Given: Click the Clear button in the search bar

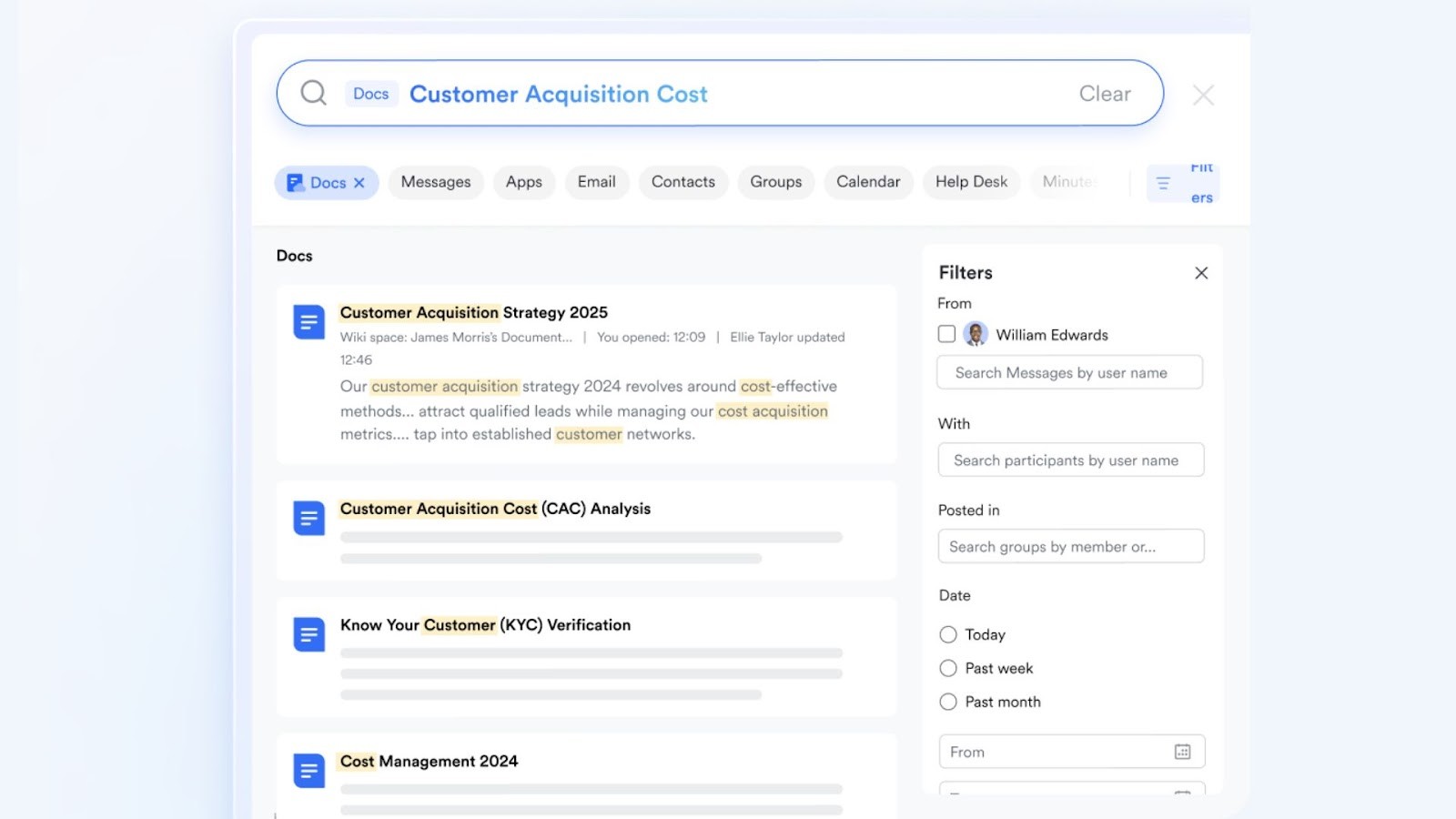Looking at the screenshot, I should (x=1104, y=93).
